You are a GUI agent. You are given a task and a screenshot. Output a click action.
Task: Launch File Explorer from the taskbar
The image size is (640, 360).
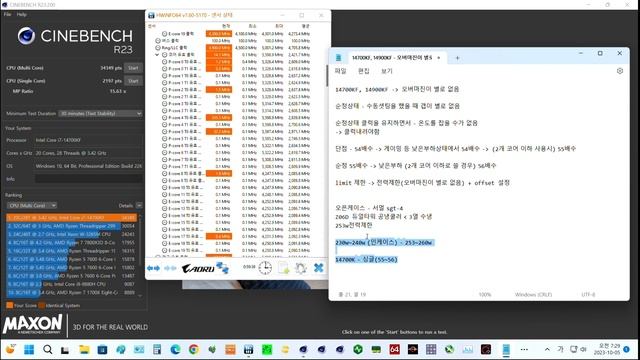84,350
